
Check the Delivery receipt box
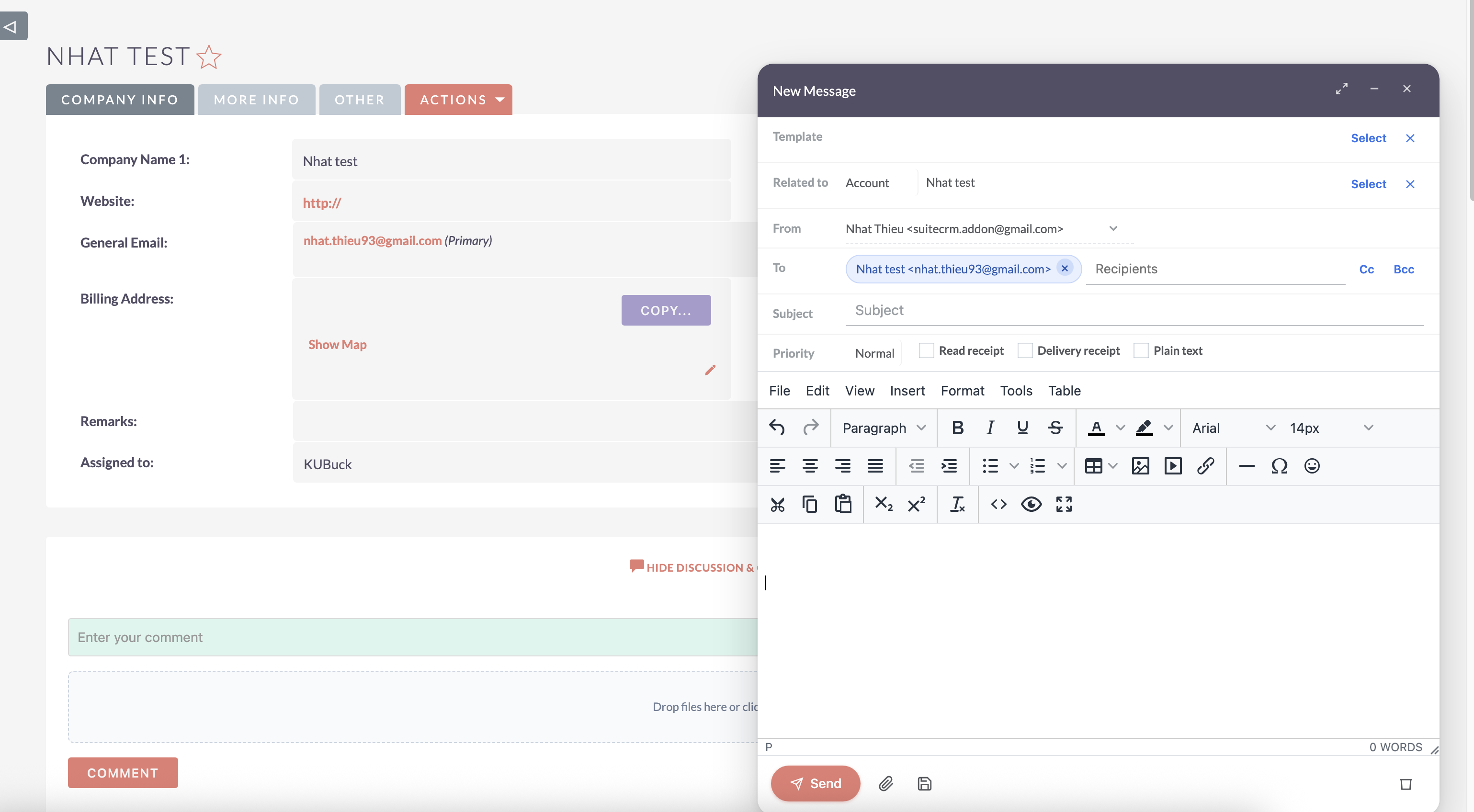pos(1025,350)
